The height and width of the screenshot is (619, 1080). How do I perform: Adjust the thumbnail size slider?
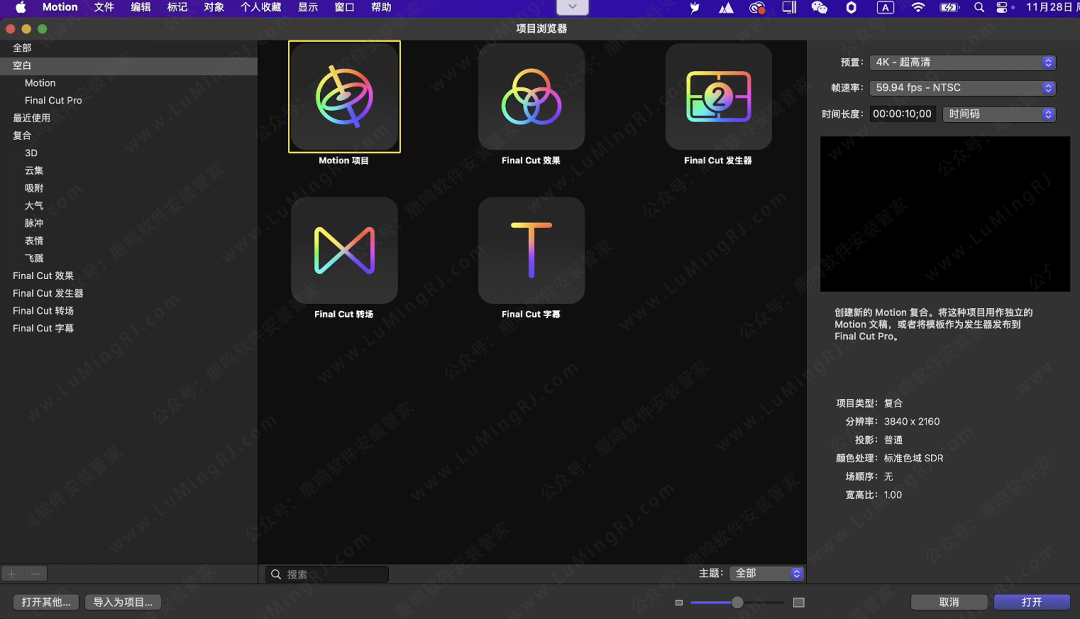[737, 603]
